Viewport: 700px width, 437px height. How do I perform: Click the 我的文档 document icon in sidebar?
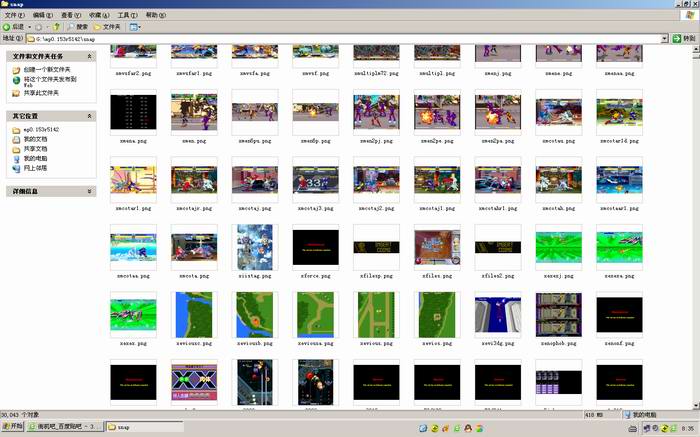coord(16,139)
